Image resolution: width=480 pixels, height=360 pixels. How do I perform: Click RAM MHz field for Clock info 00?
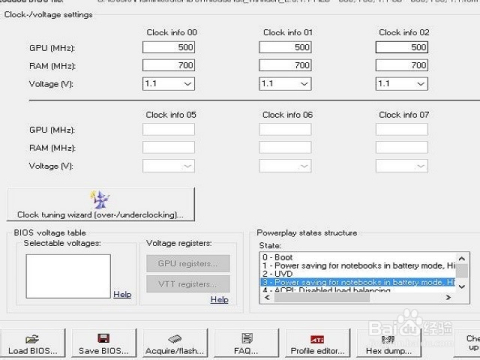[x=168, y=65]
